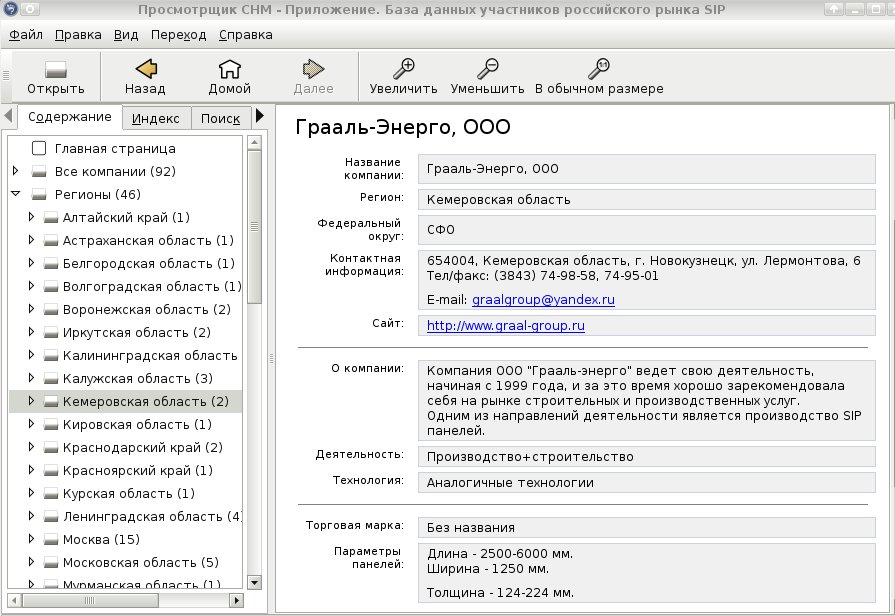
Task: Select Кировская область (1) in tree
Action: coord(137,425)
